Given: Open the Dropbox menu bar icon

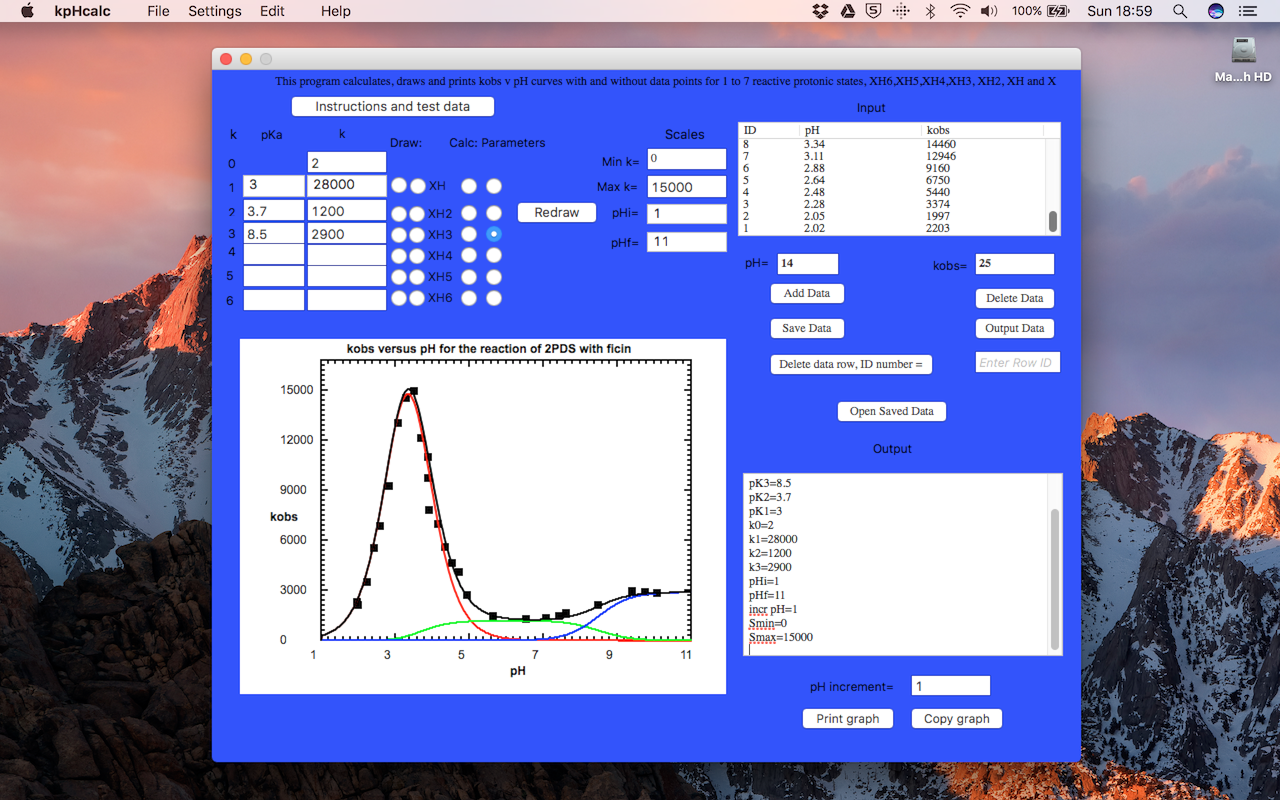Looking at the screenshot, I should tap(821, 11).
